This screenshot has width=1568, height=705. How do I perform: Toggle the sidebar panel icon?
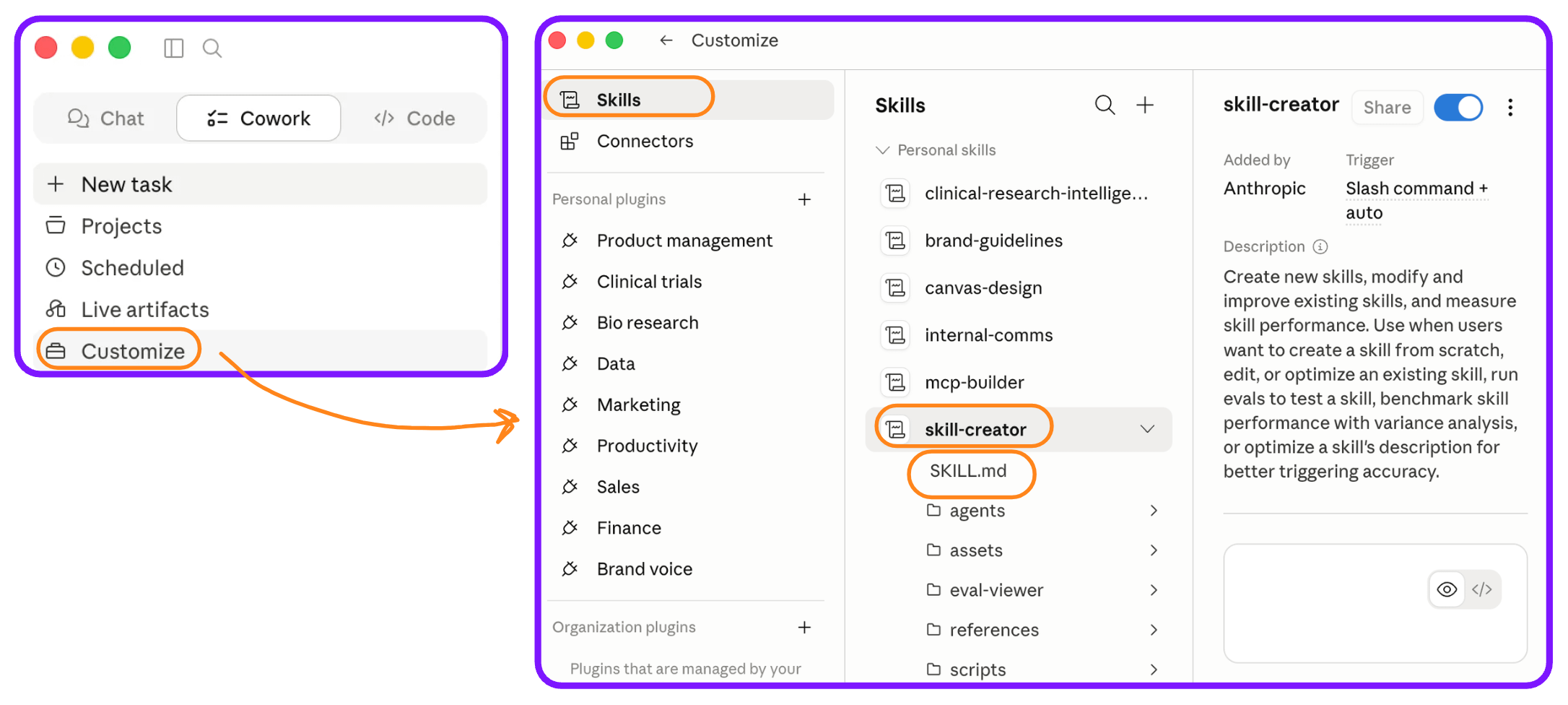coord(173,48)
